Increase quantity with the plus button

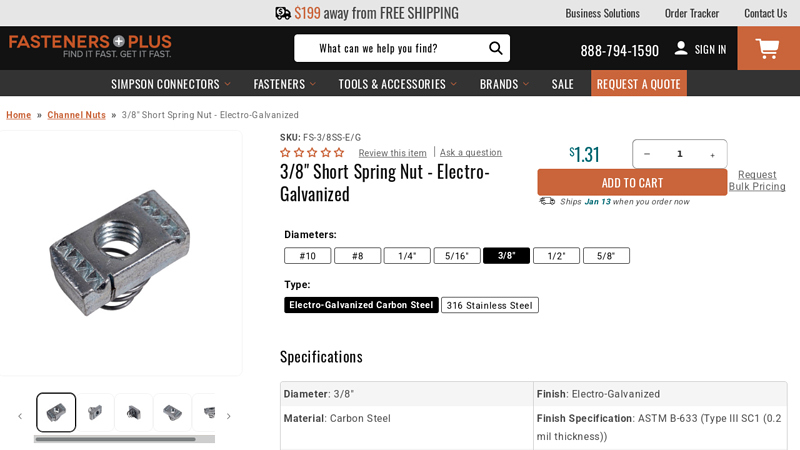712,155
